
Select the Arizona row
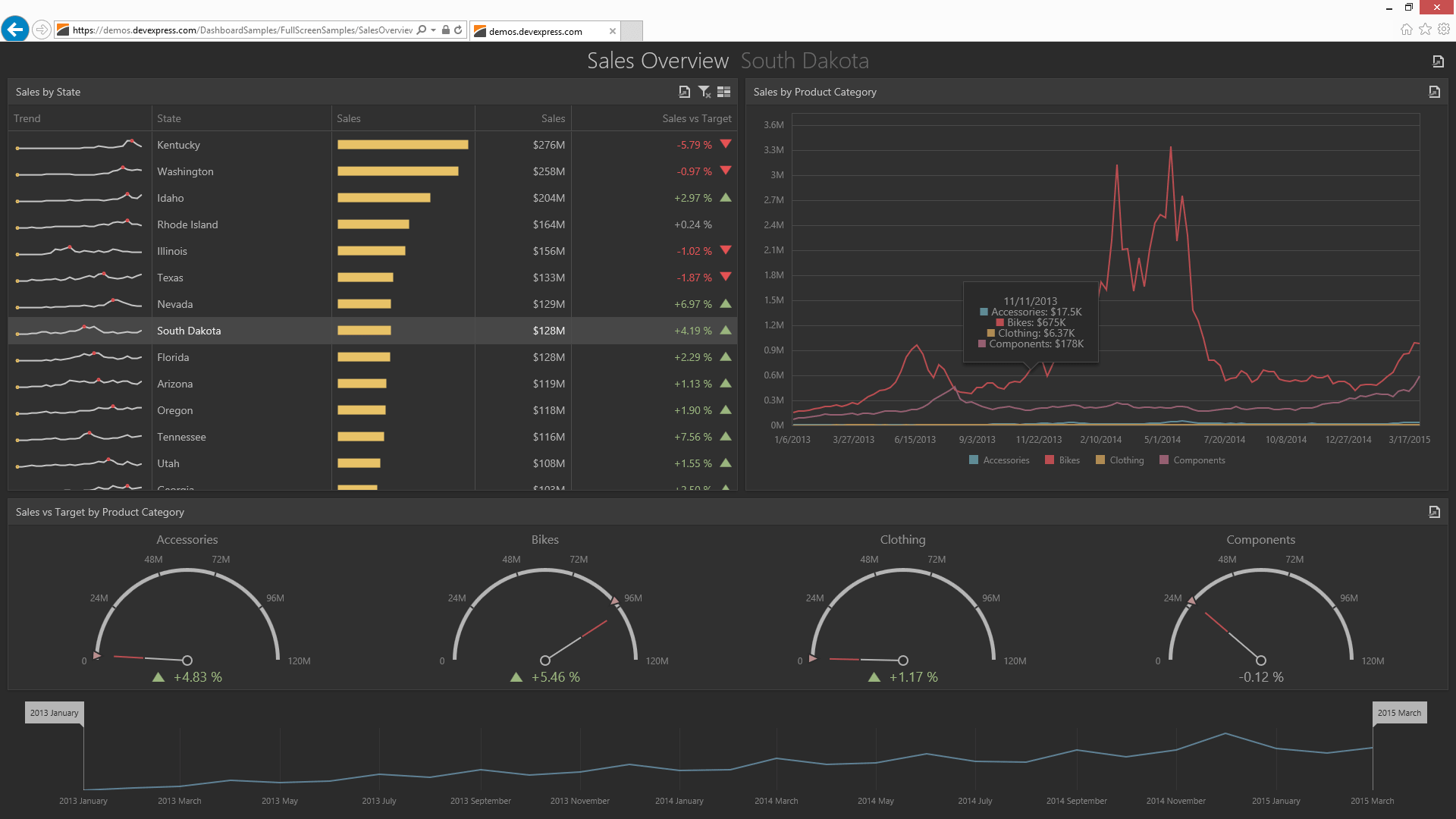click(372, 384)
